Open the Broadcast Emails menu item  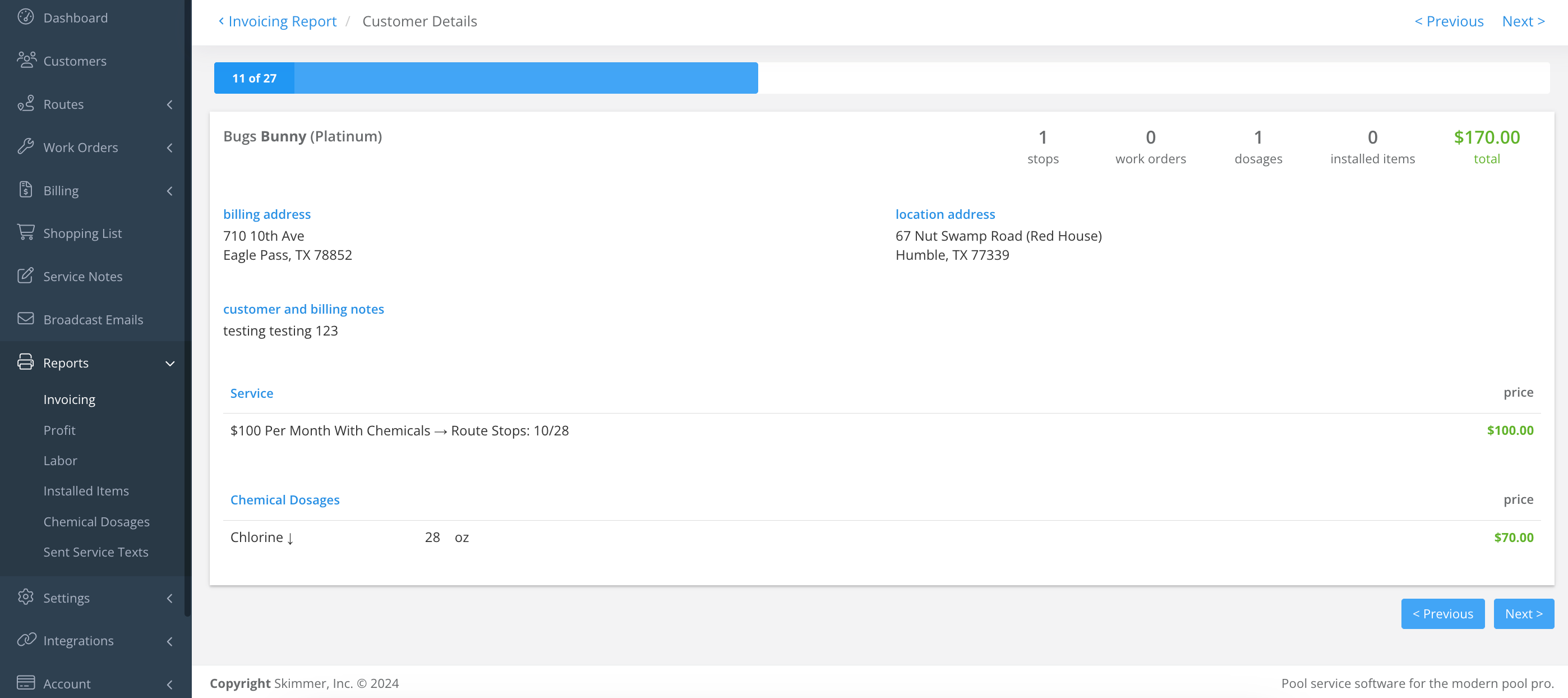[92, 320]
